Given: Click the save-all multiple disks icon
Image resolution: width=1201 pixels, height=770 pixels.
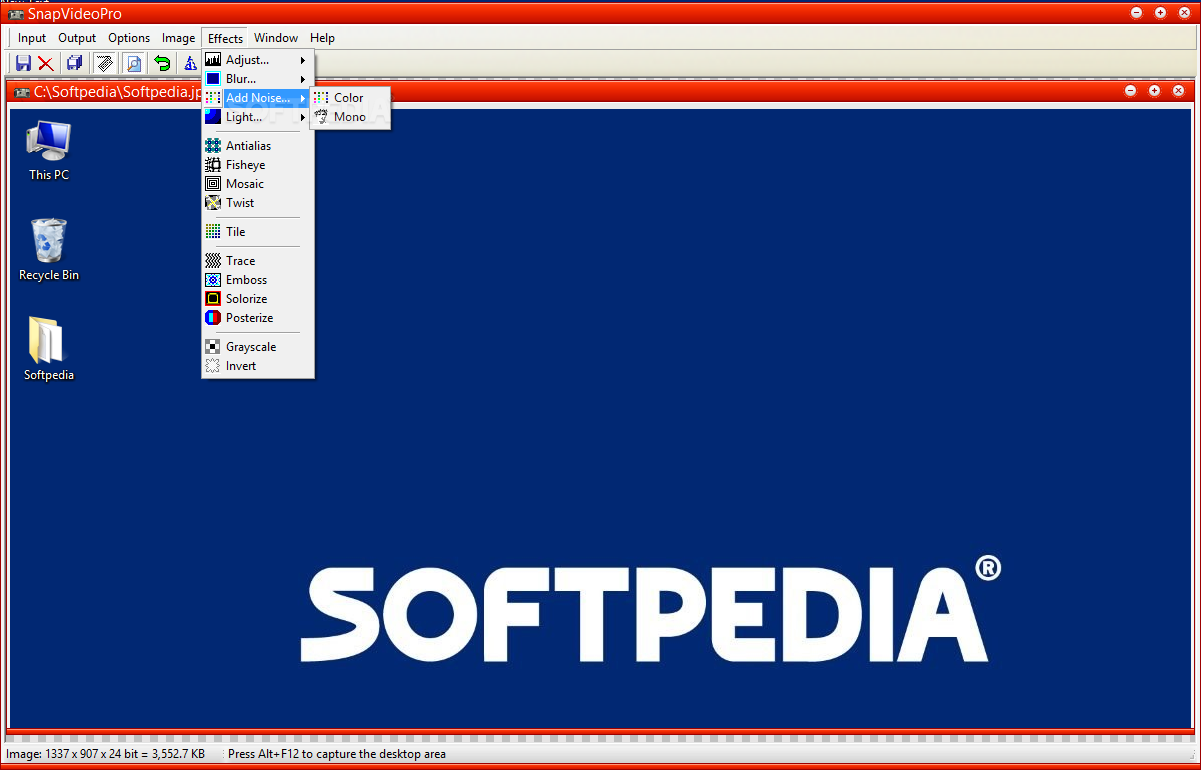Looking at the screenshot, I should (74, 64).
